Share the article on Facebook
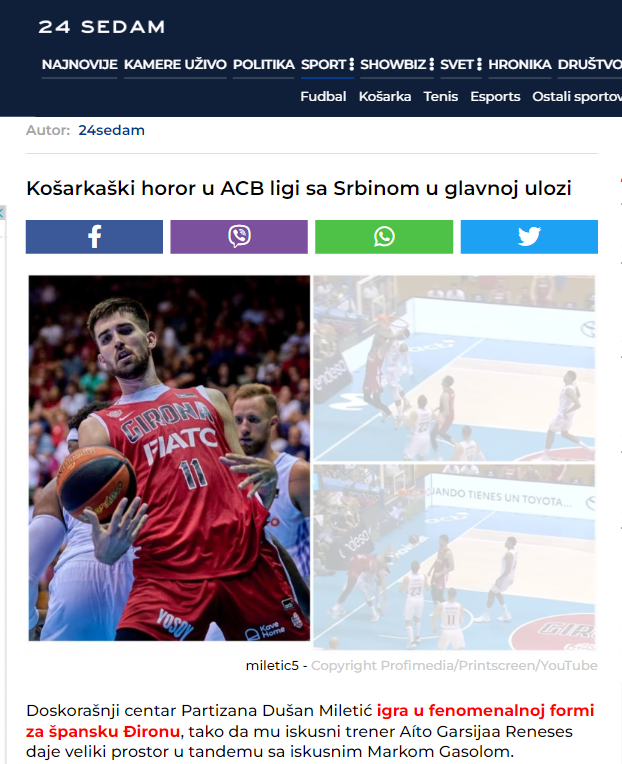The height and width of the screenshot is (764, 622). (x=94, y=237)
